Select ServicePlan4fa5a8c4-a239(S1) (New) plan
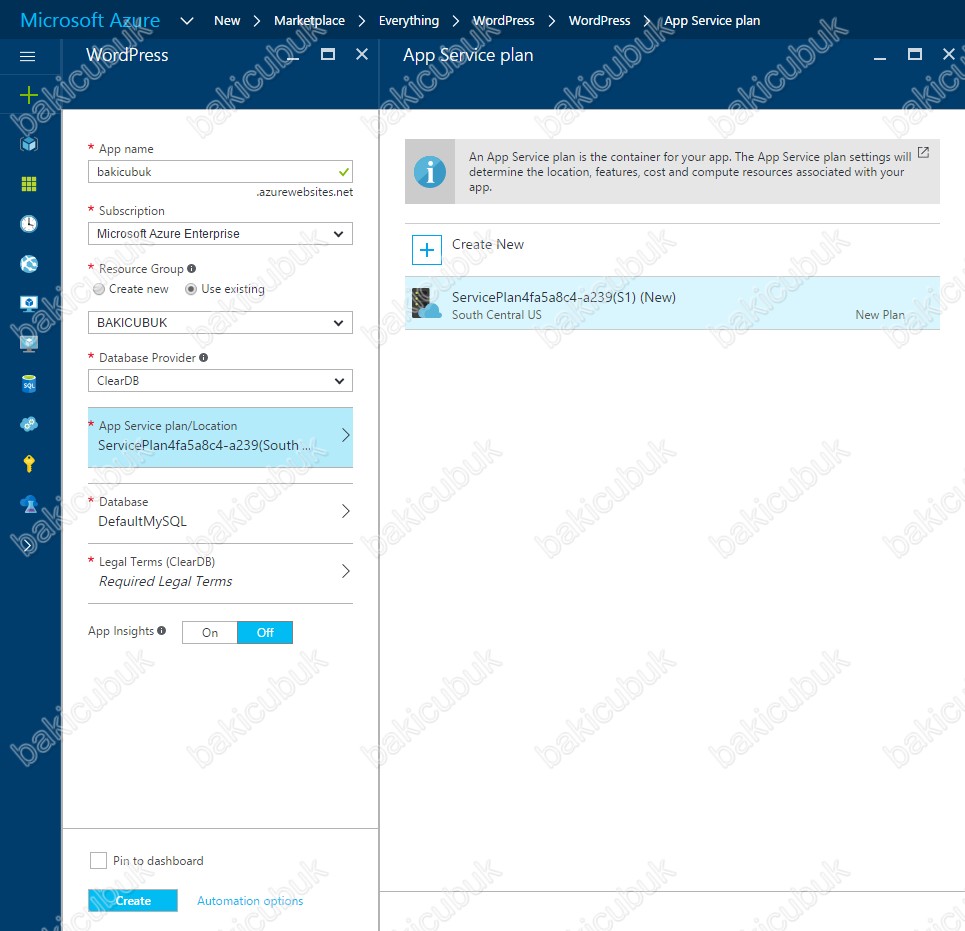 coord(672,303)
